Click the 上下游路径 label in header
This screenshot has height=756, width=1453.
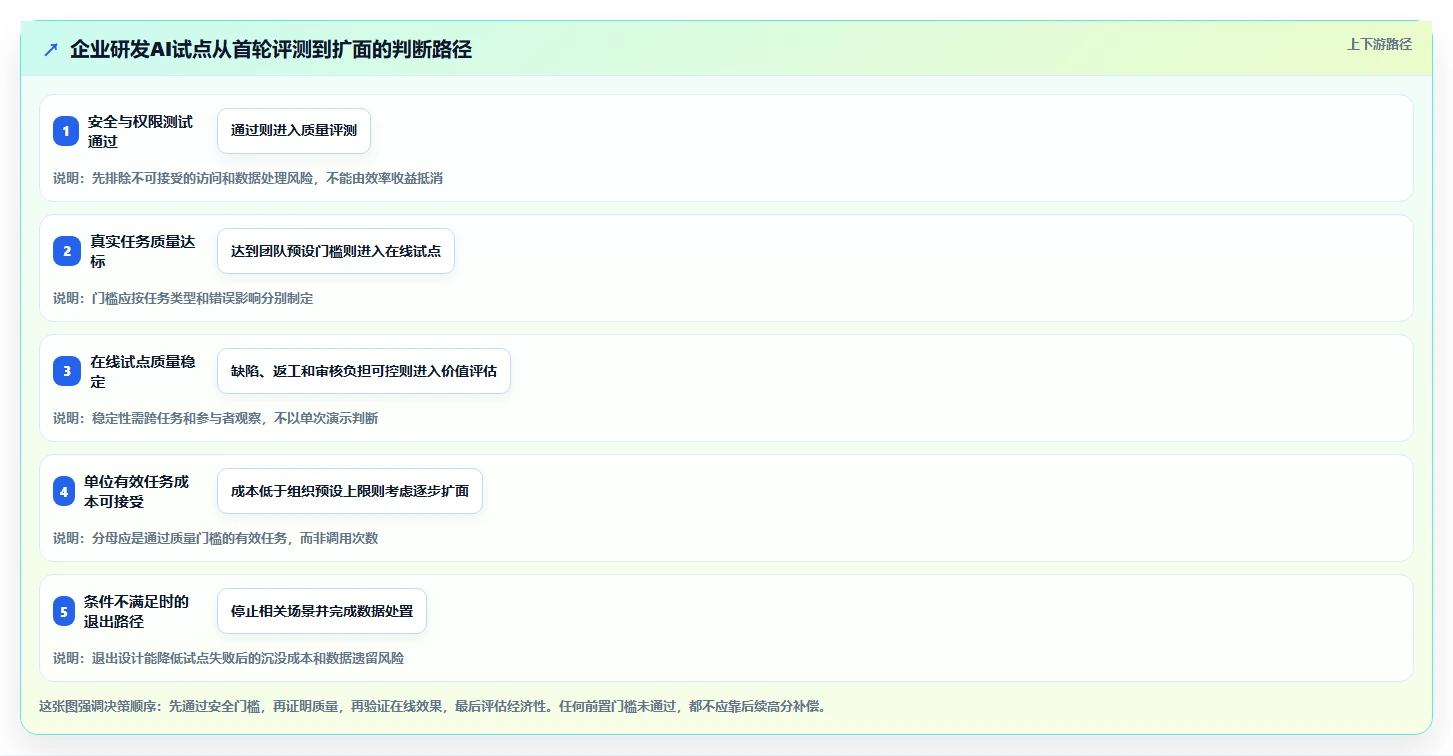[x=1380, y=44]
